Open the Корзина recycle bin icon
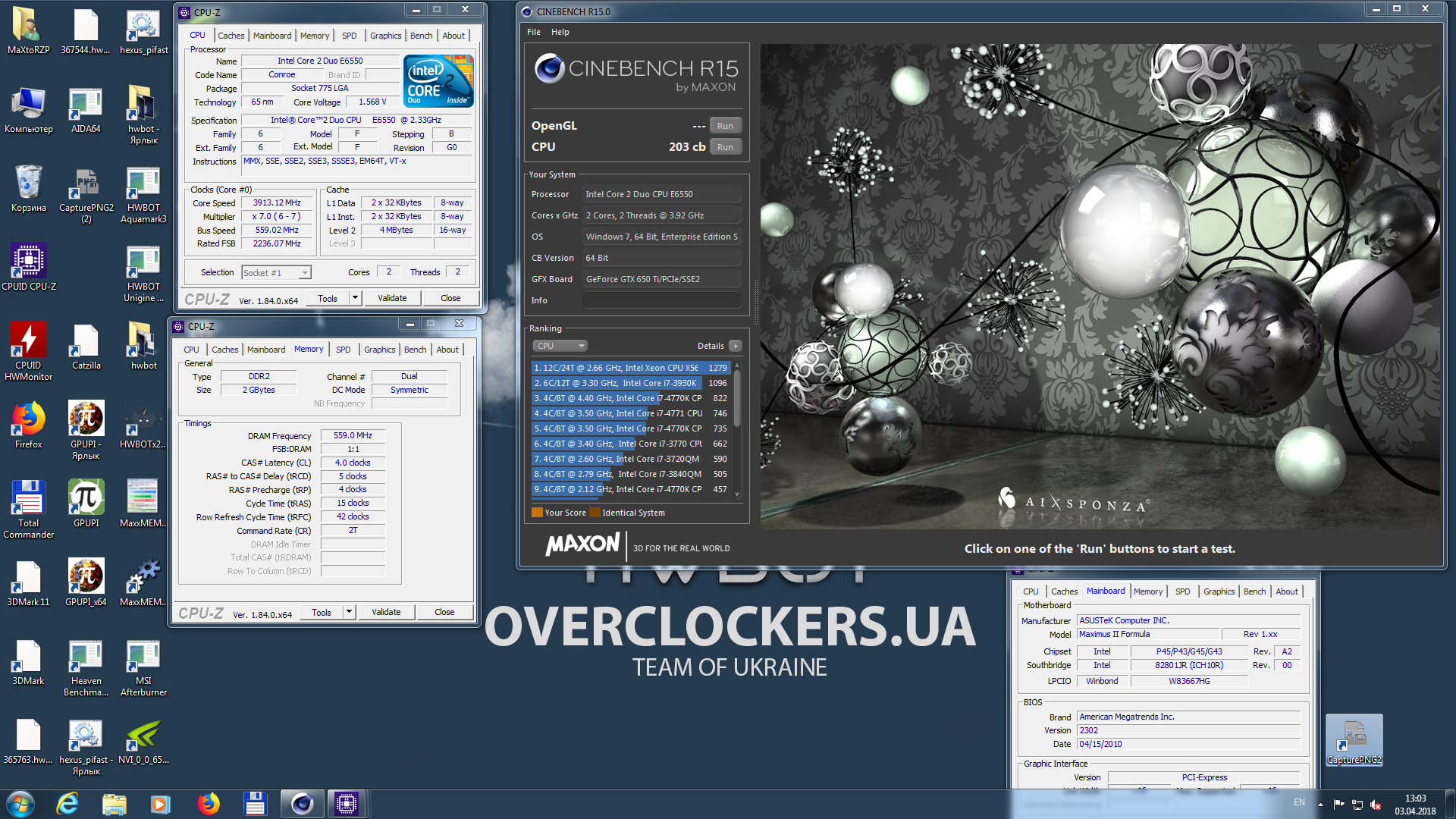This screenshot has width=1456, height=819. [28, 189]
